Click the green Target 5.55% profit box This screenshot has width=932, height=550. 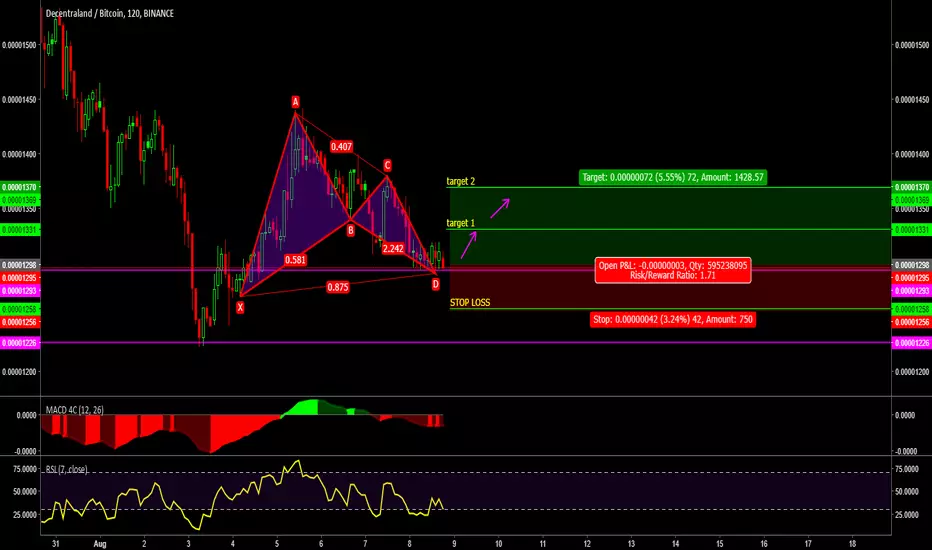pyautogui.click(x=673, y=177)
